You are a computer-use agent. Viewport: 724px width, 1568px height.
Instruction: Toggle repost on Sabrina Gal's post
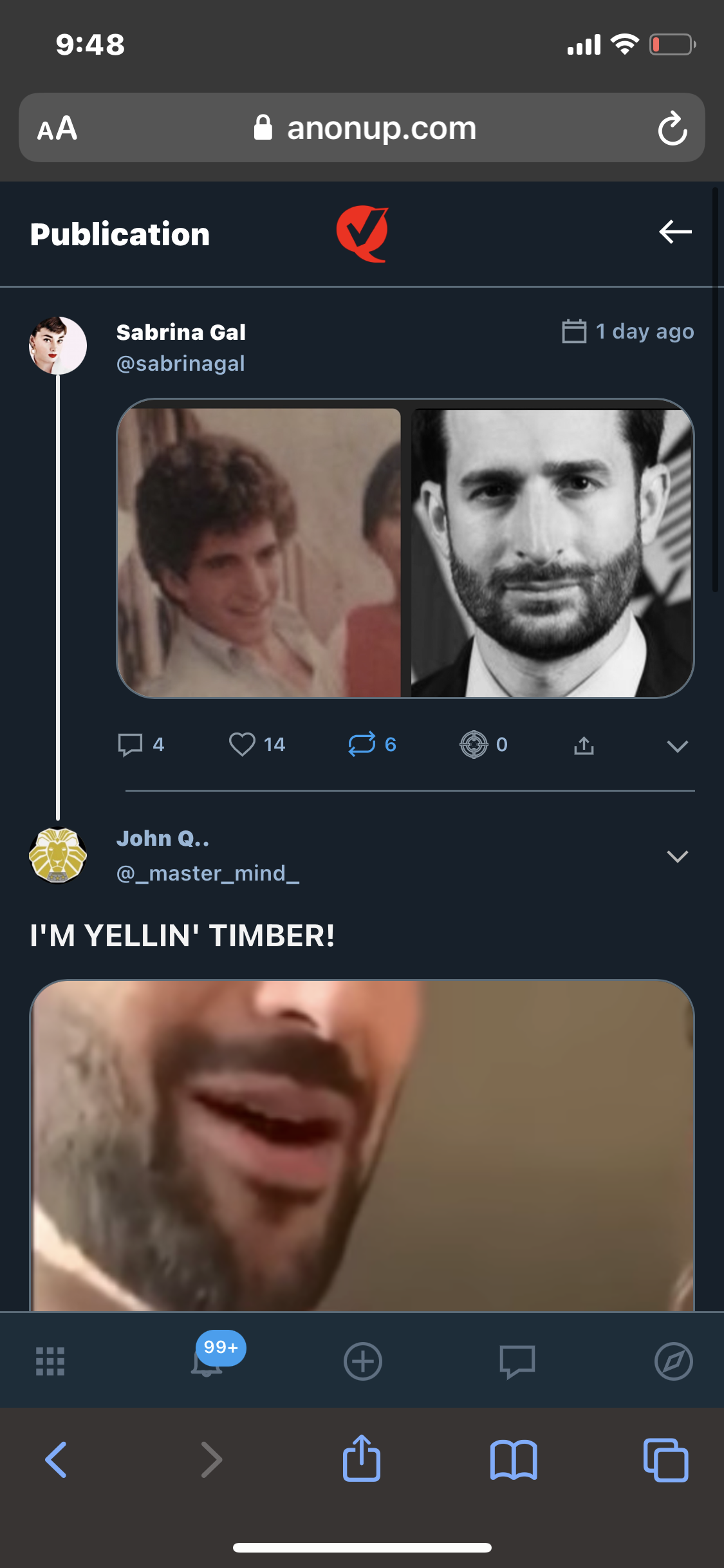click(x=362, y=745)
